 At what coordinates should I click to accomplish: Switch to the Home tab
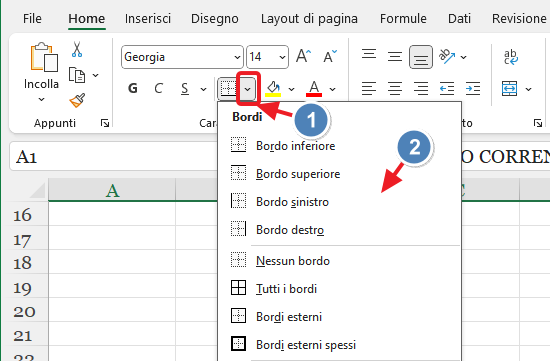coord(87,18)
